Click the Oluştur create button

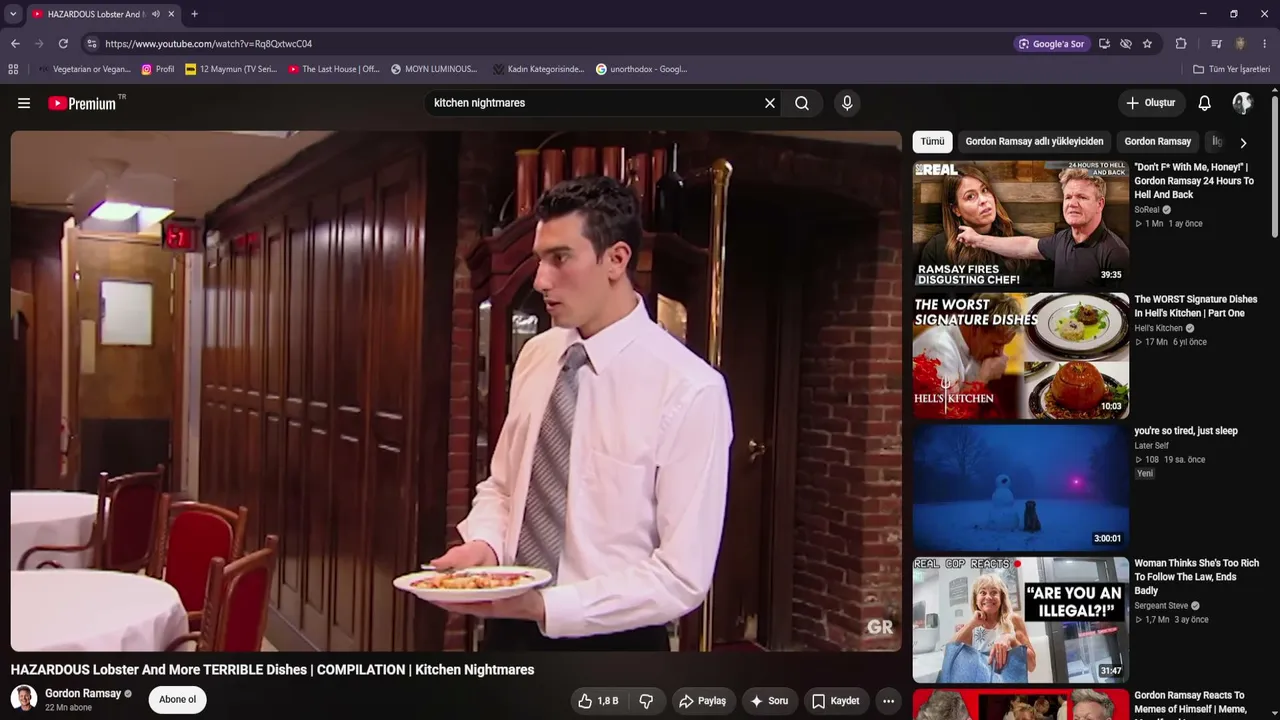[x=1151, y=103]
